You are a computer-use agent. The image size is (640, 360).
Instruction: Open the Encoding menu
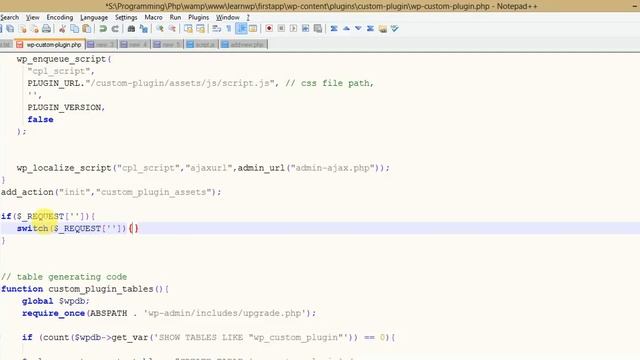pyautogui.click(x=60, y=17)
